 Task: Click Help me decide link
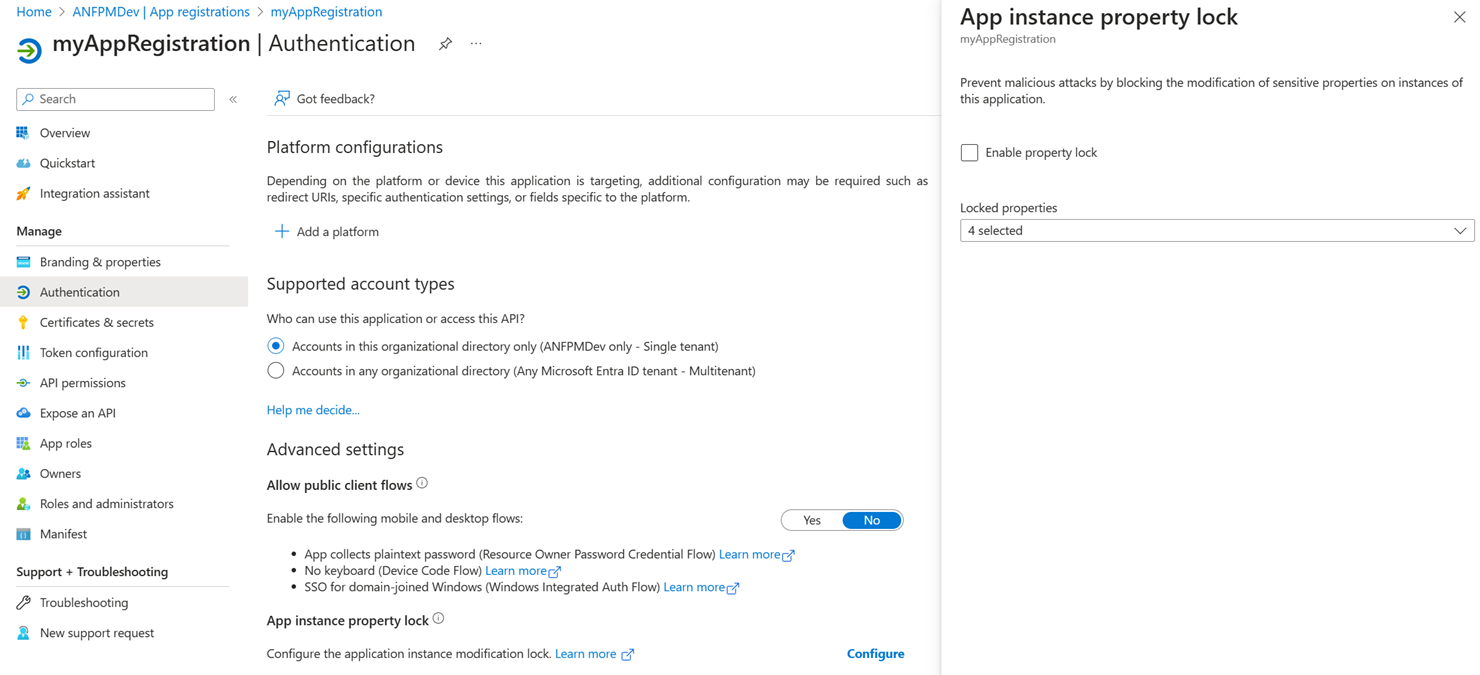pos(313,410)
